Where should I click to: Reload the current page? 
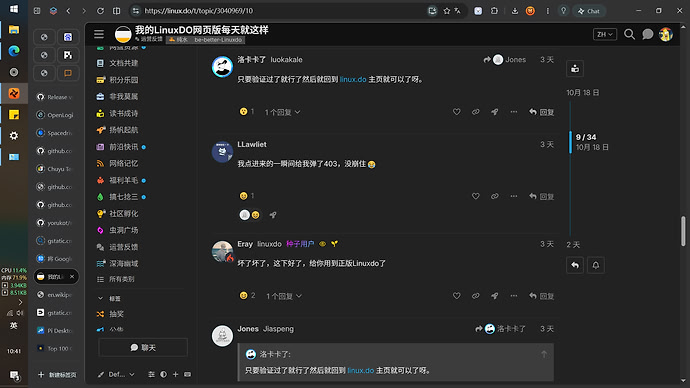coord(100,11)
